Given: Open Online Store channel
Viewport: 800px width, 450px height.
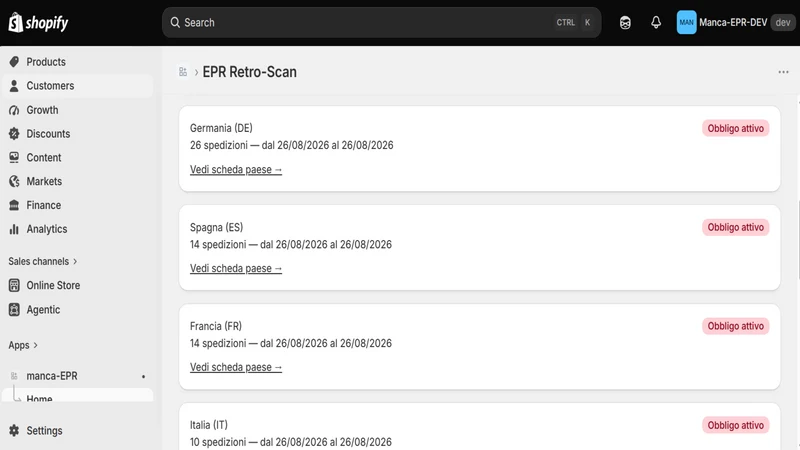Looking at the screenshot, I should [x=53, y=285].
